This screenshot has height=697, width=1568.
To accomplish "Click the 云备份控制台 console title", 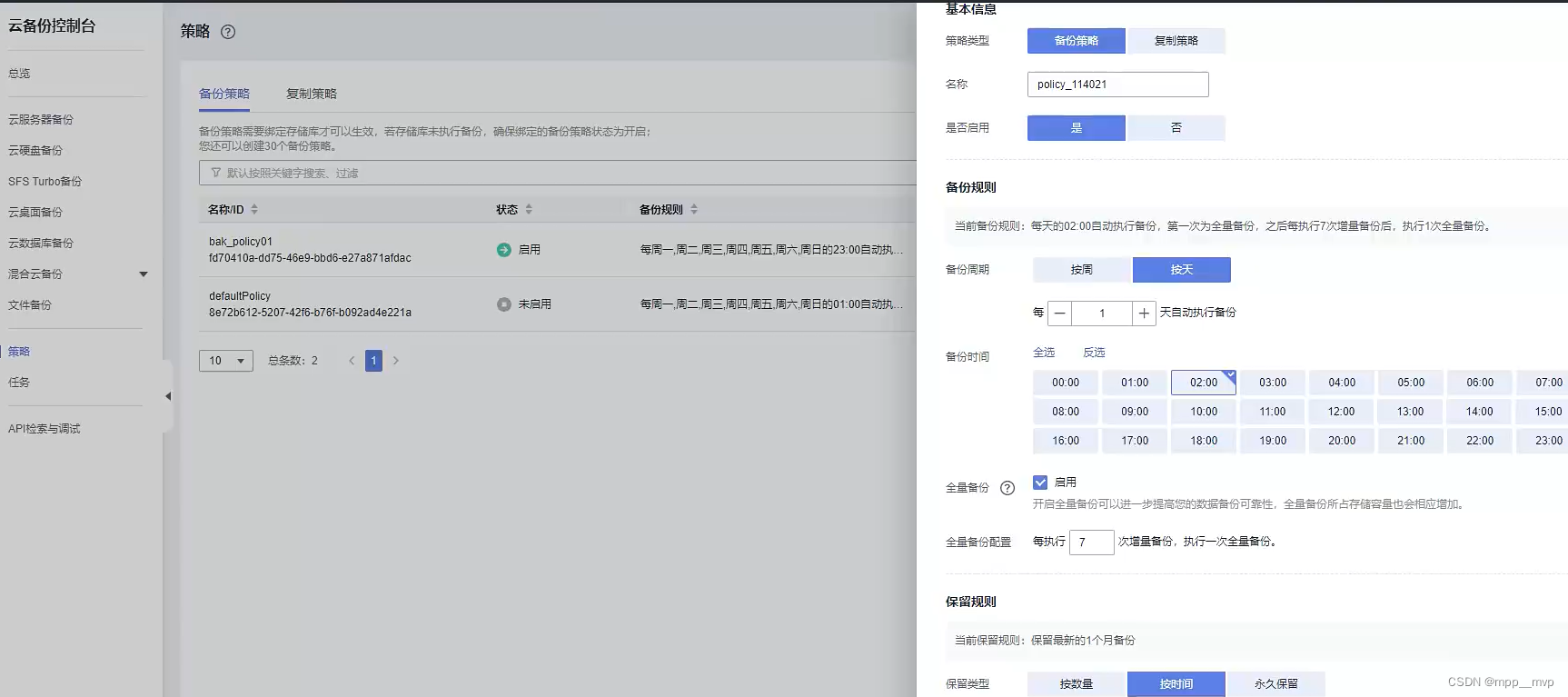I will 52,26.
